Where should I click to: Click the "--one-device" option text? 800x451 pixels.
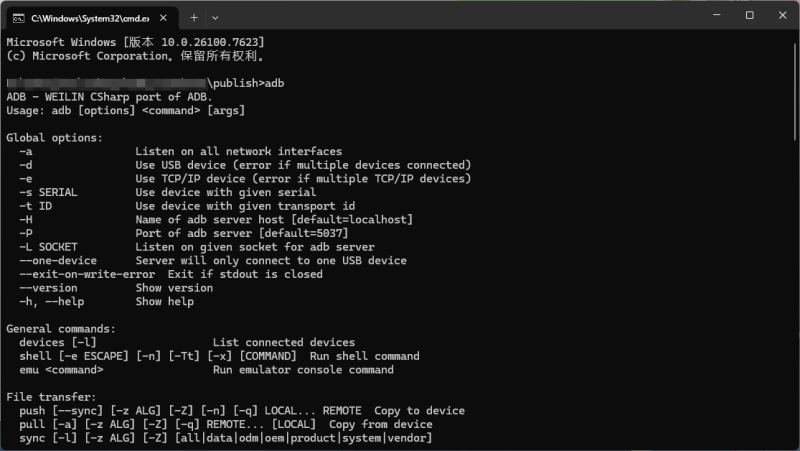pos(58,260)
